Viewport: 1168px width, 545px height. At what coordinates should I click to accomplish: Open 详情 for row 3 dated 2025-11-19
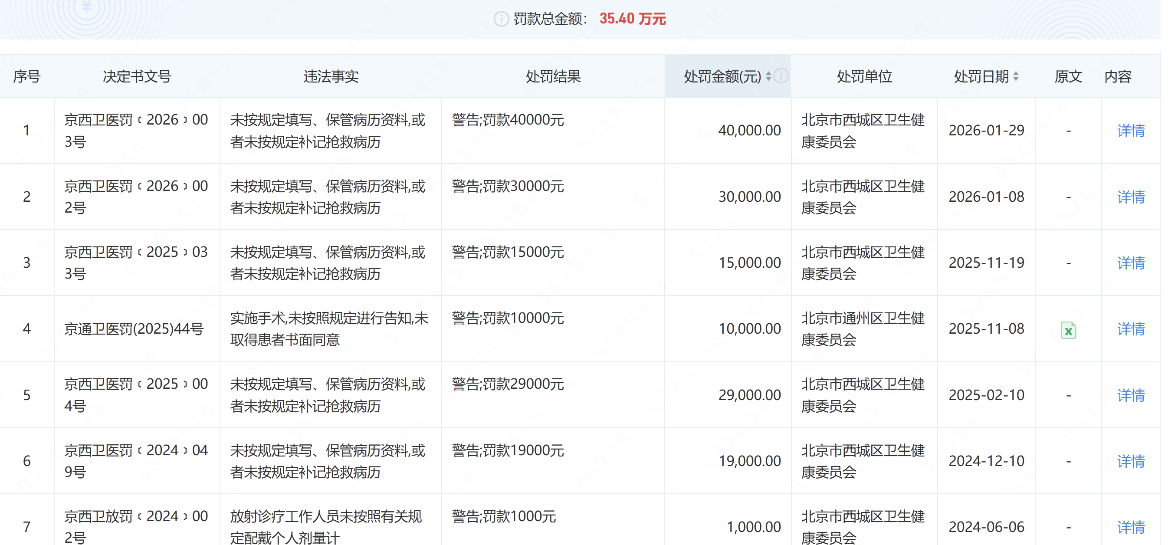1131,263
